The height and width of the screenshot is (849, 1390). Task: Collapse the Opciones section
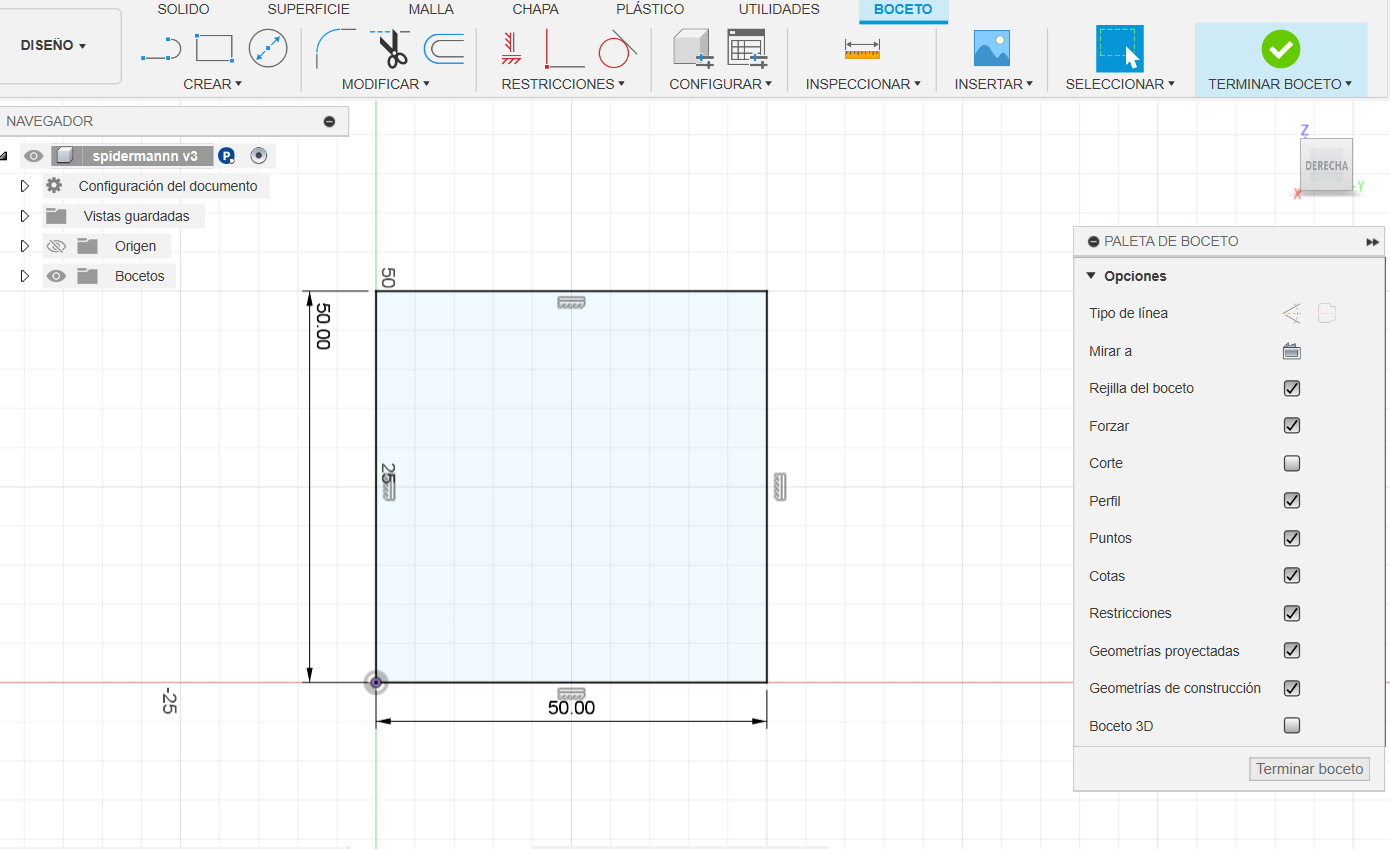click(1091, 276)
